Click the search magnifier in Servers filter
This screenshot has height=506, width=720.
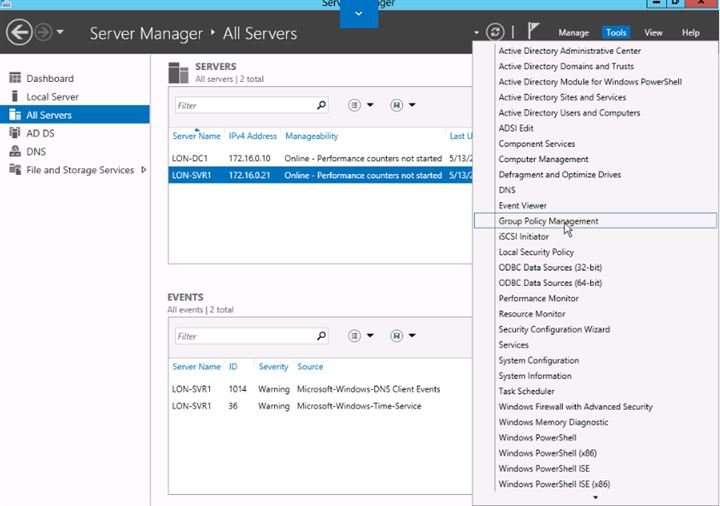[321, 104]
